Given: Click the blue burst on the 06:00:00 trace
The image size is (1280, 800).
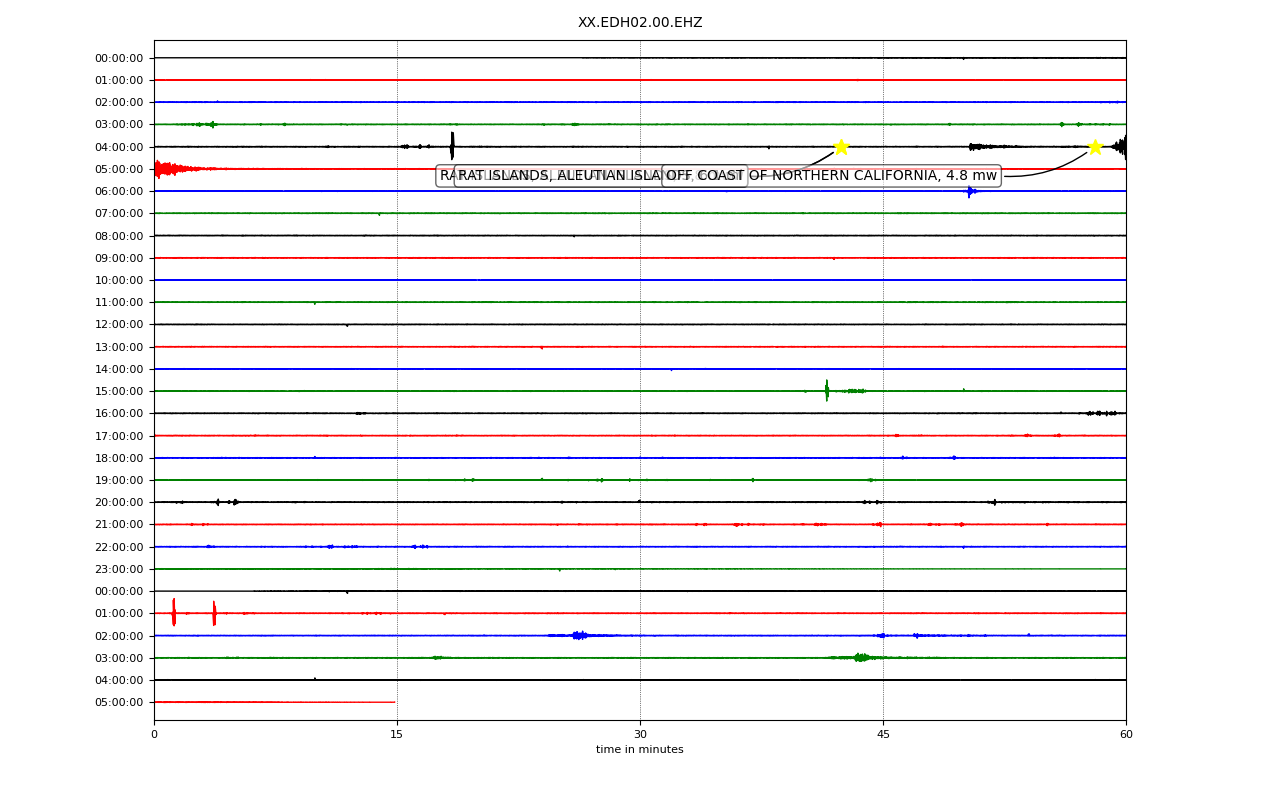Looking at the screenshot, I should click(x=969, y=191).
